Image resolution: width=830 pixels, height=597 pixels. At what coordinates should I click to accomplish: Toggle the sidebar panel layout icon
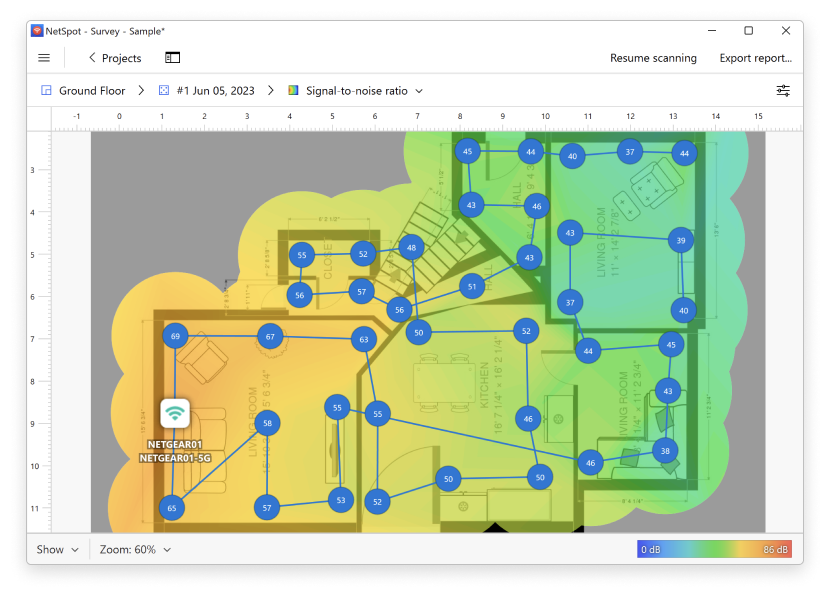click(173, 58)
